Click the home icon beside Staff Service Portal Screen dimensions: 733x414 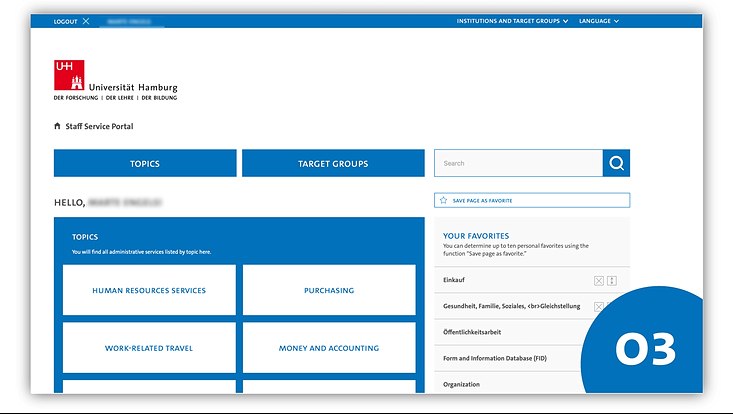[x=58, y=127]
